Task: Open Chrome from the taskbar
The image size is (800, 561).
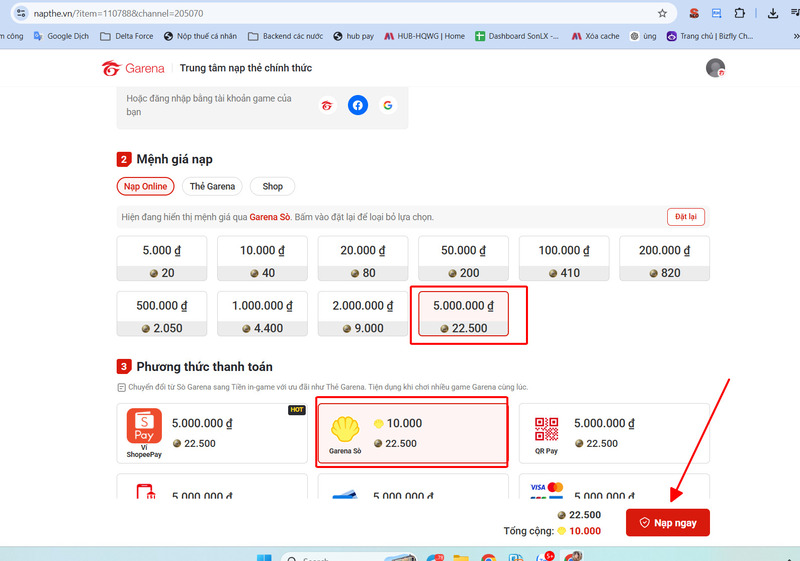Action: click(488, 557)
